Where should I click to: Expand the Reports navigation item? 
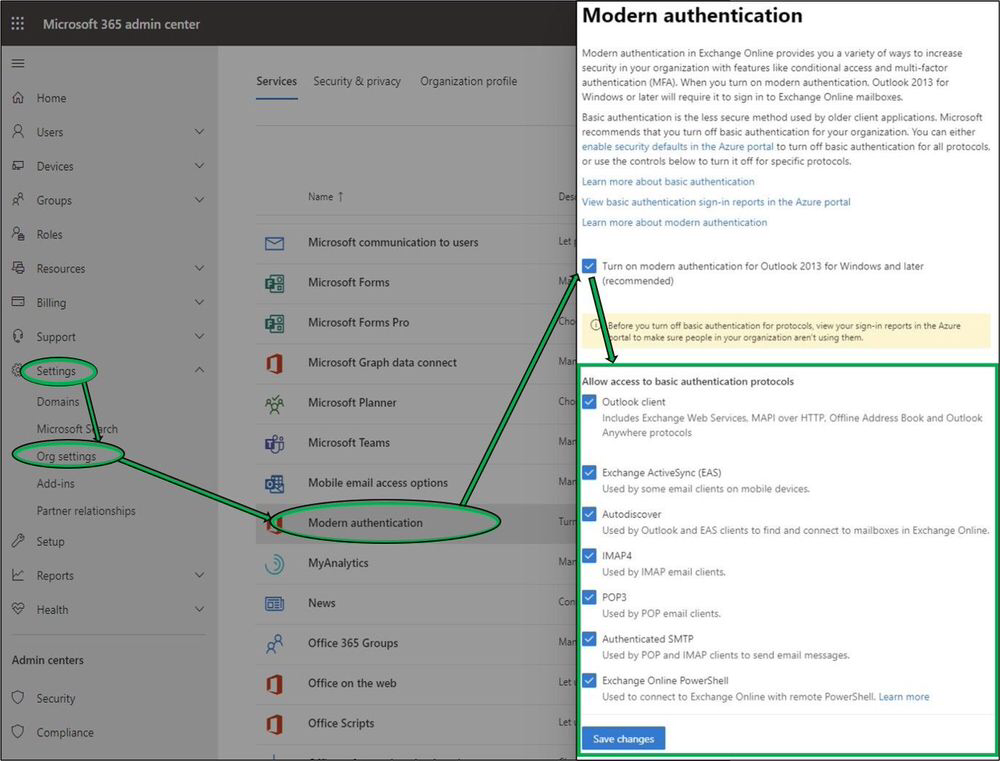199,575
